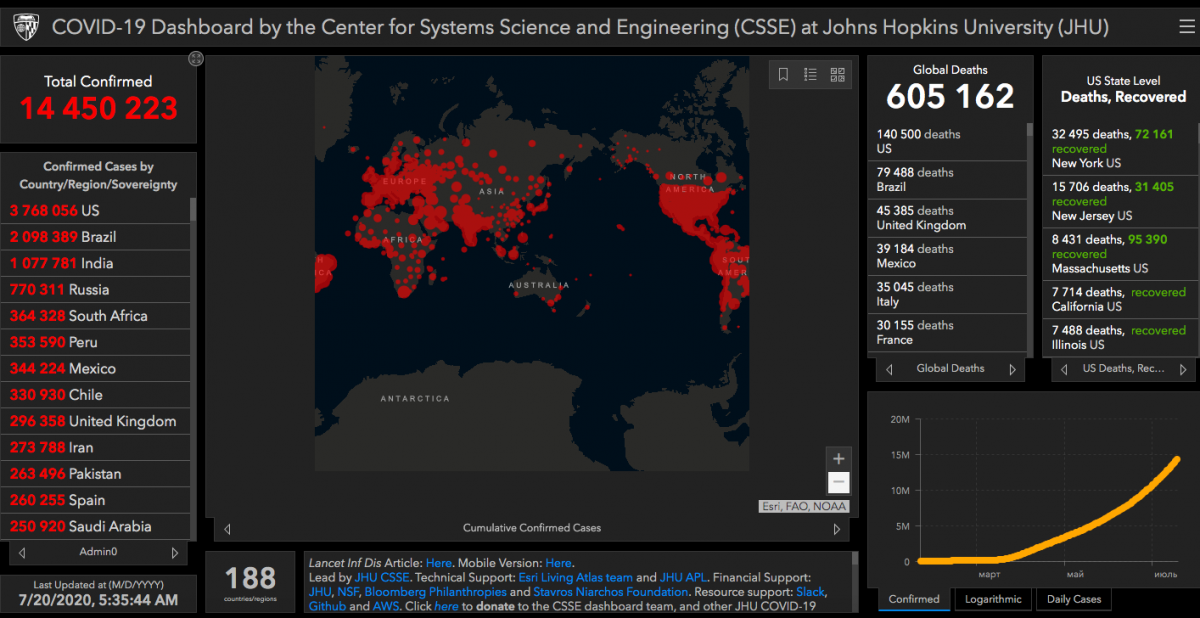Open the NSF link

point(348,592)
